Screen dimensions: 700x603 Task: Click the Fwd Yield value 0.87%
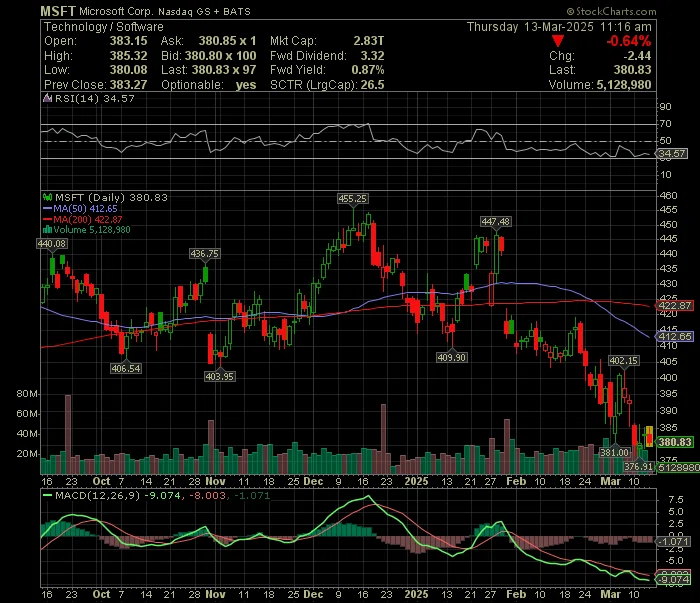[368, 70]
